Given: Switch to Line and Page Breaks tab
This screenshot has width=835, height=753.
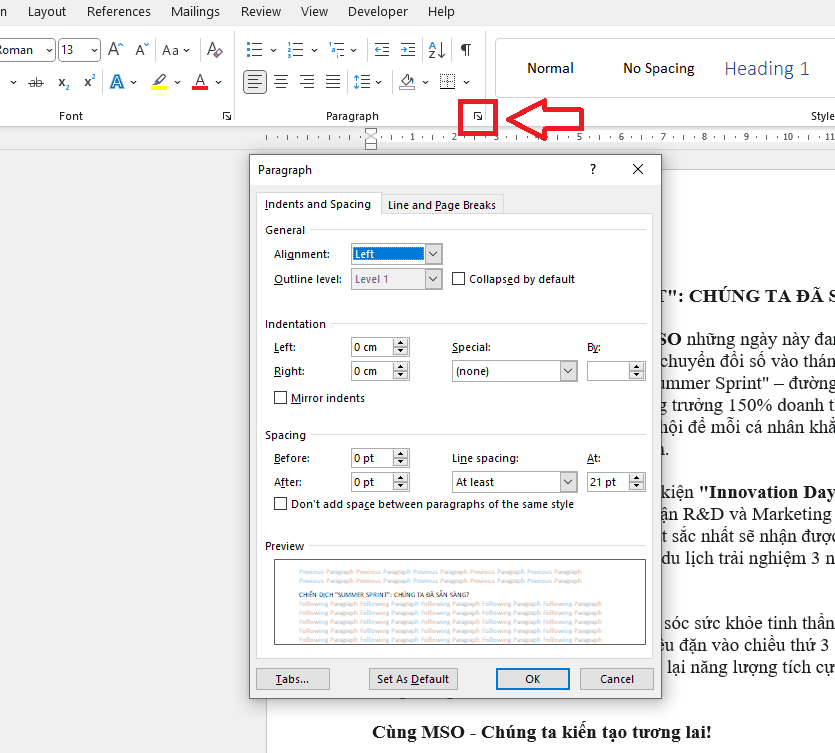Looking at the screenshot, I should click(x=441, y=205).
